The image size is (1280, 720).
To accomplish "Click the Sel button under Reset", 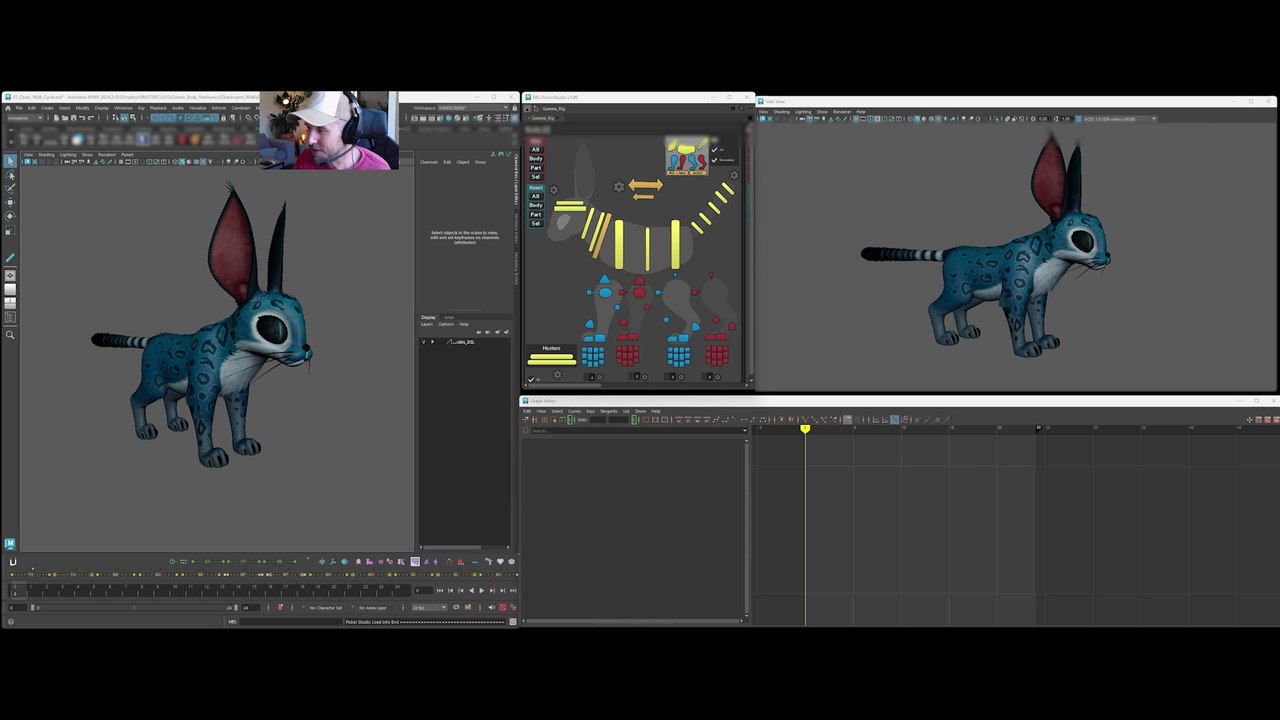I will coord(536,223).
